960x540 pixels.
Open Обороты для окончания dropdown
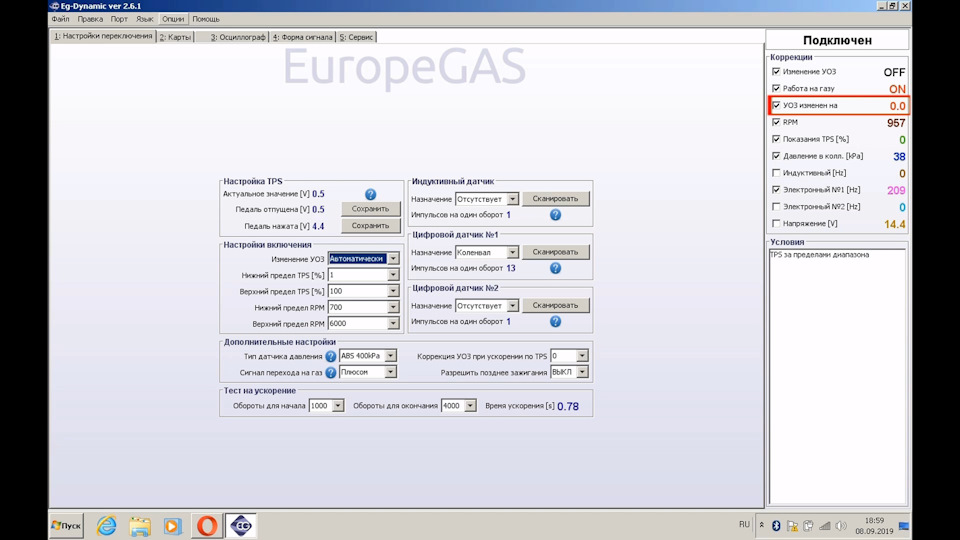470,406
